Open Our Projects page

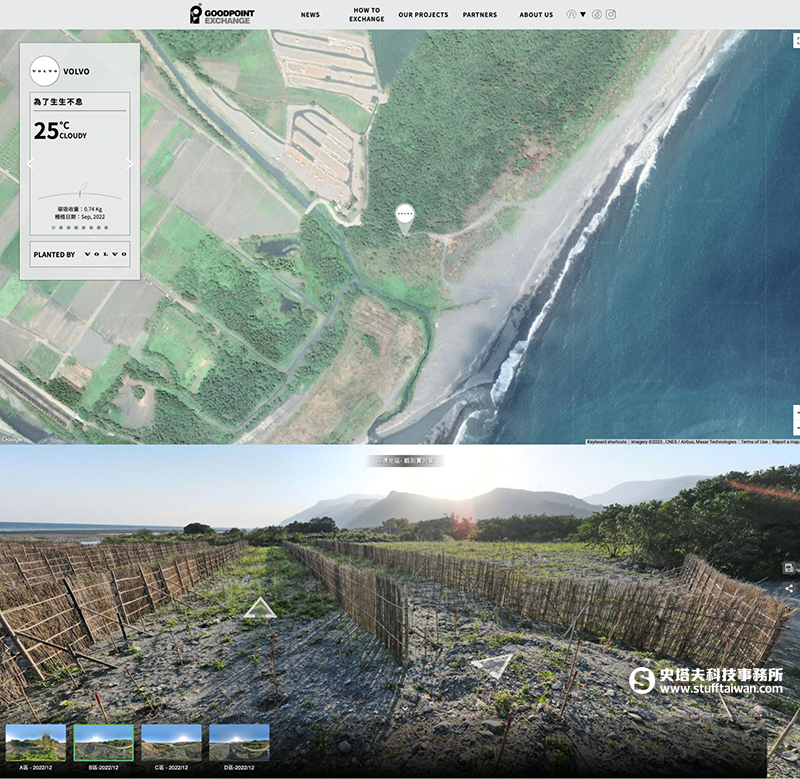tap(423, 15)
